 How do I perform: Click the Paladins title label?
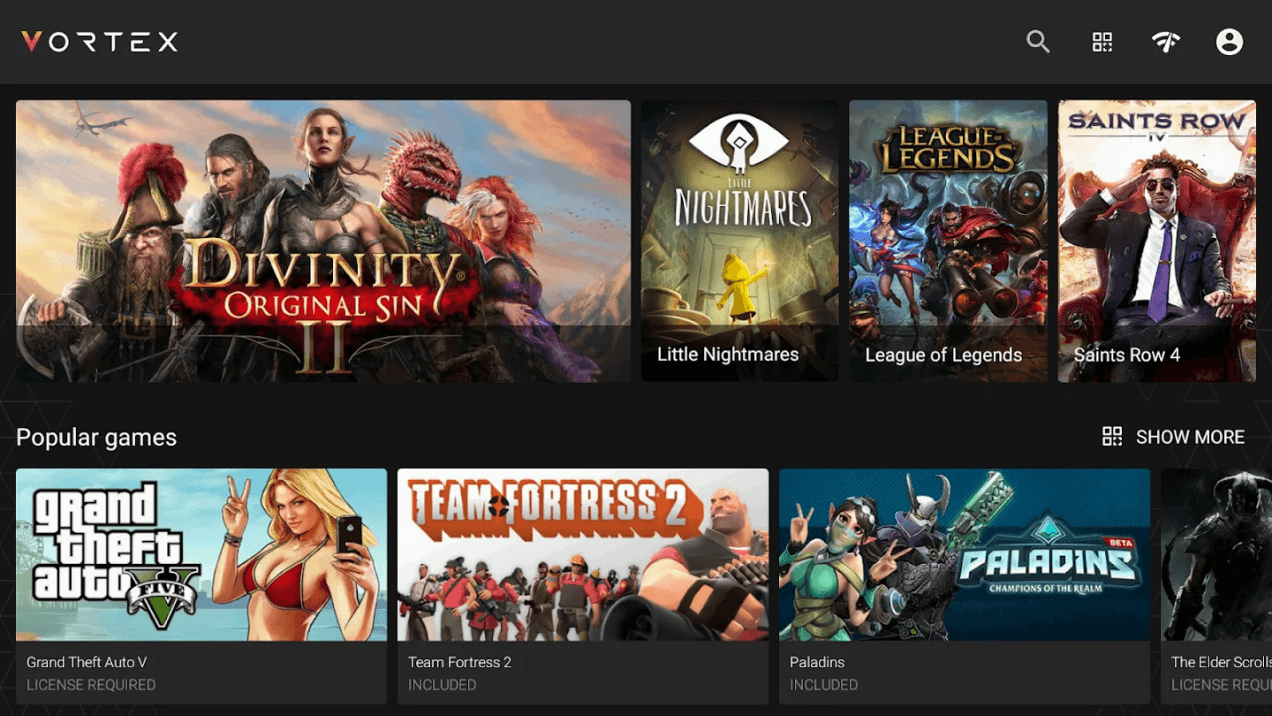click(x=817, y=662)
